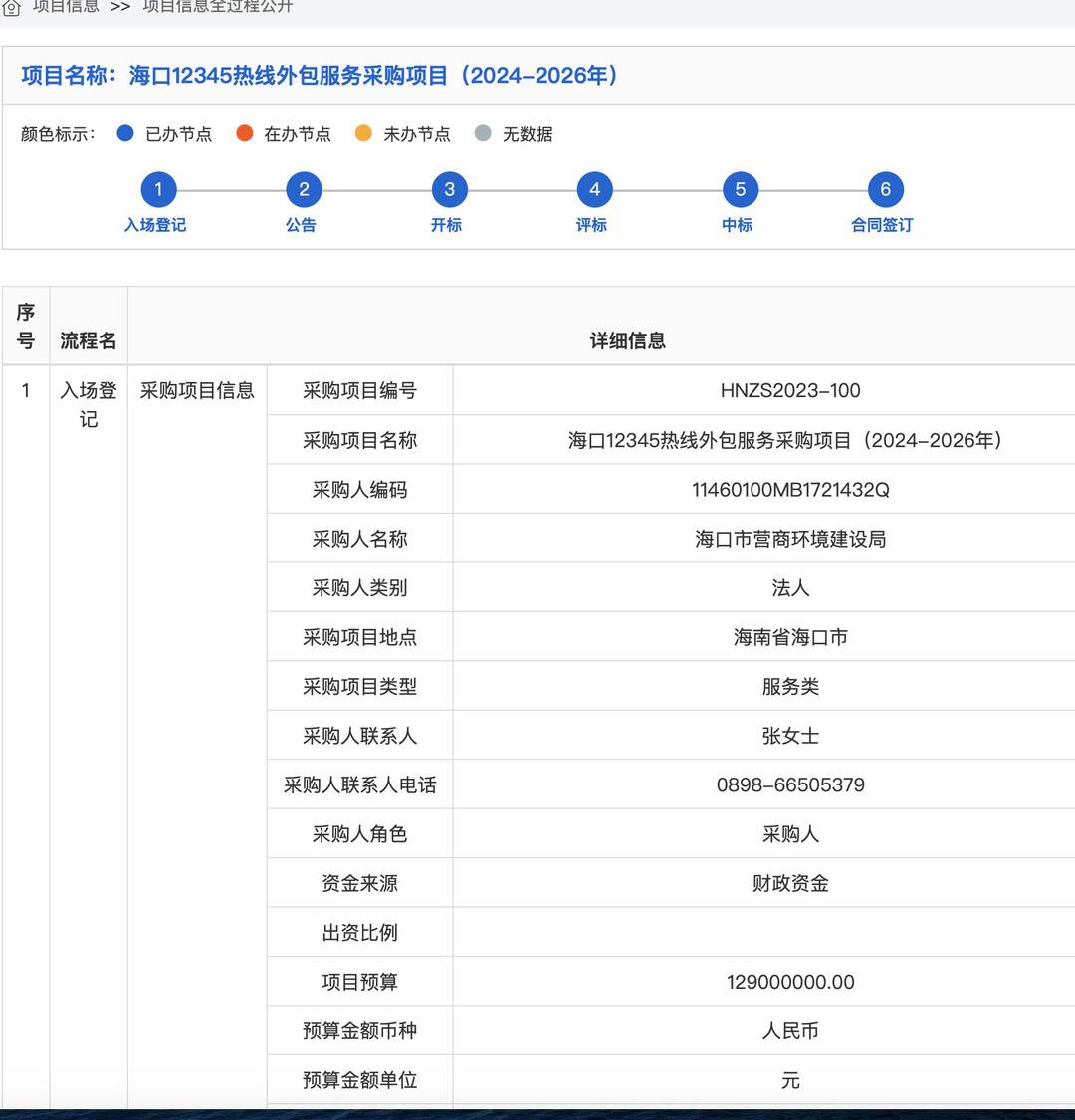Screen dimensions: 1075x1120
Task: Click the project title heading
Action: click(321, 76)
